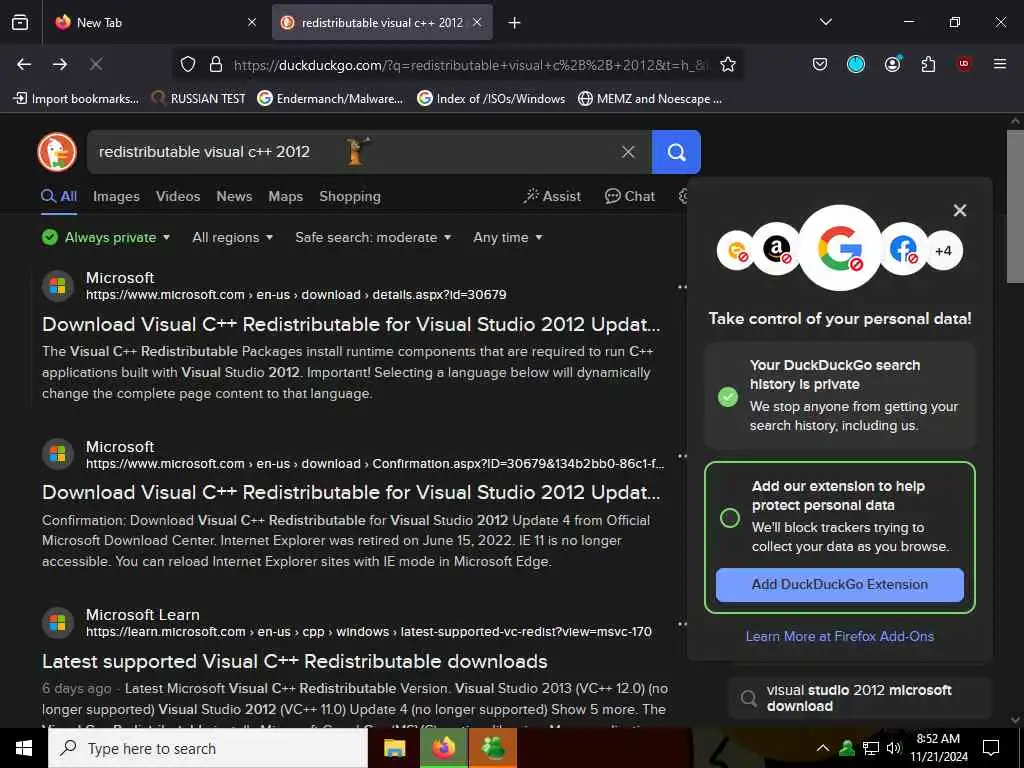Click green check beside search history is private
Image resolution: width=1024 pixels, height=768 pixels.
coord(728,396)
